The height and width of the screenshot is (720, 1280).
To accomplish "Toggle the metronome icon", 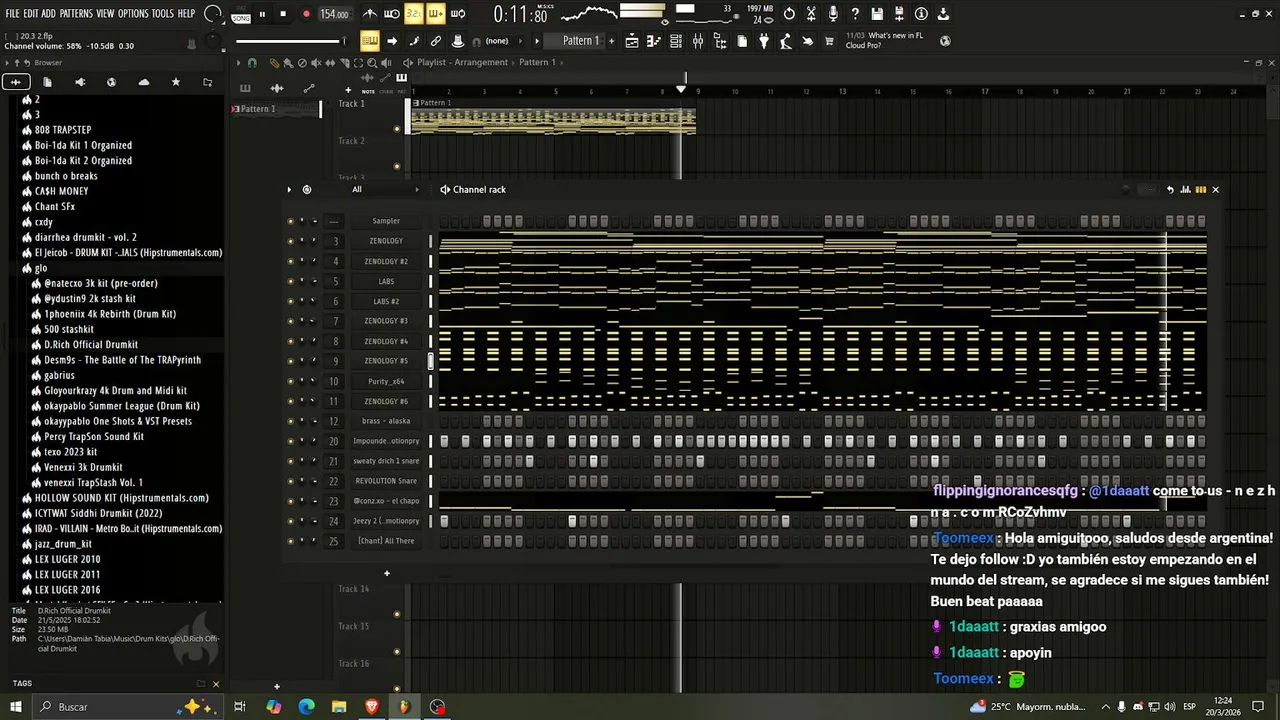I will 370,14.
